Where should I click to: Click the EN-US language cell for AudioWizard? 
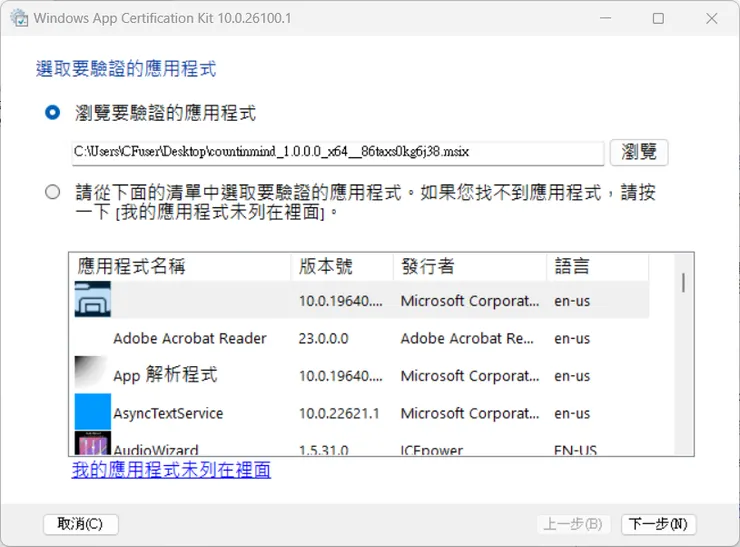[575, 450]
